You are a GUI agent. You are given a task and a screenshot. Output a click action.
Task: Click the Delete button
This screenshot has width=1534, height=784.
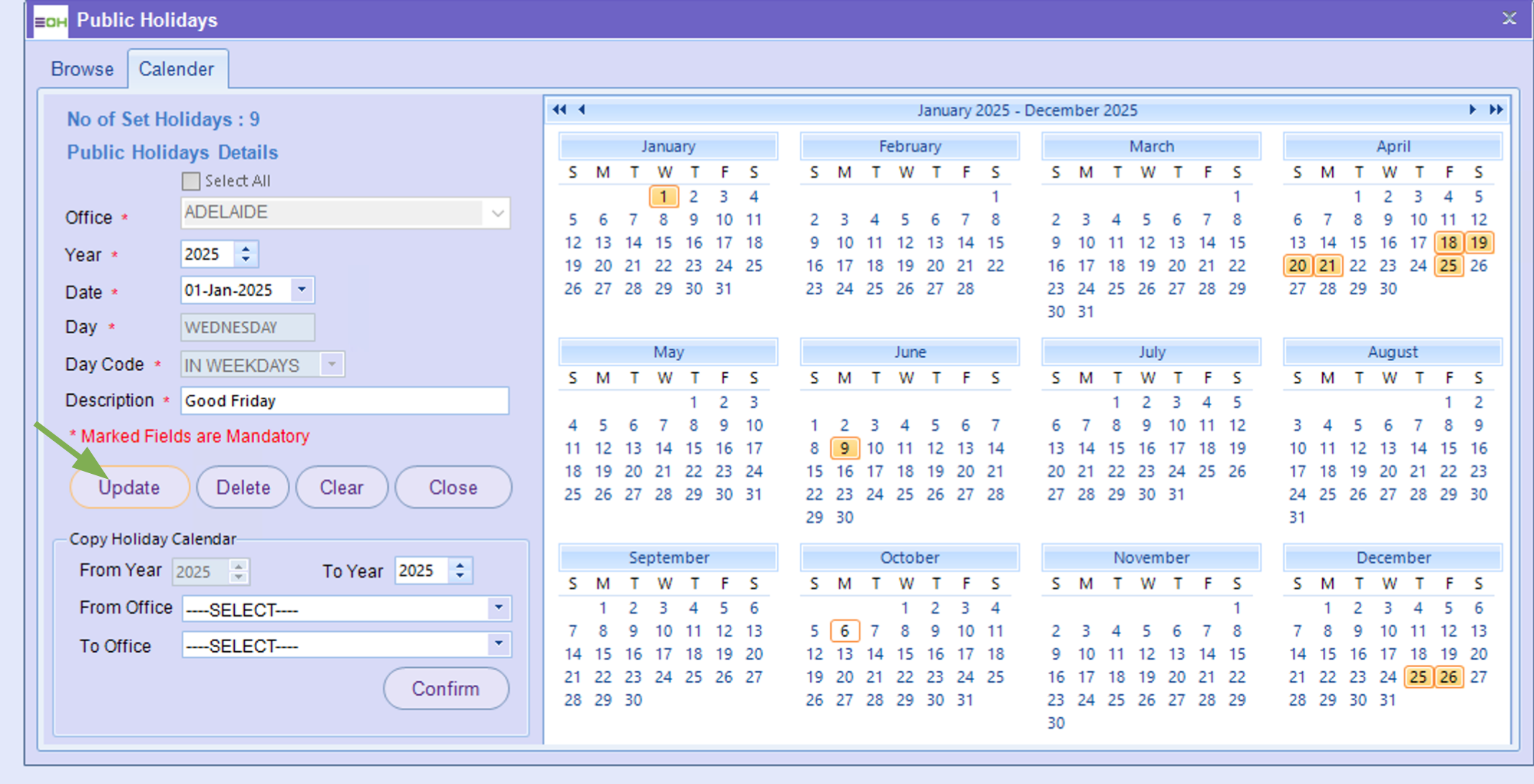pyautogui.click(x=243, y=487)
